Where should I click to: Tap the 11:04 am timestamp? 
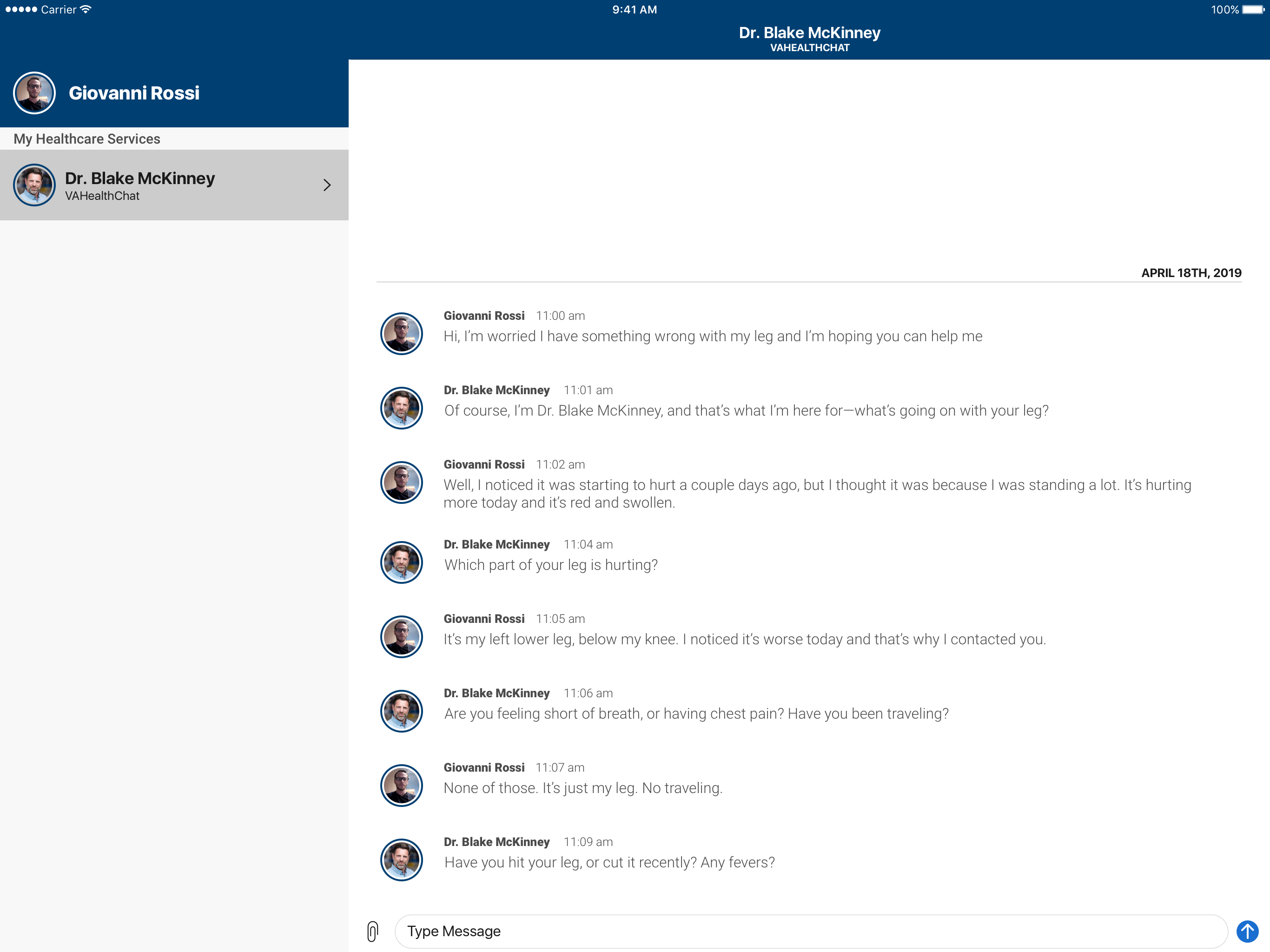coord(588,544)
